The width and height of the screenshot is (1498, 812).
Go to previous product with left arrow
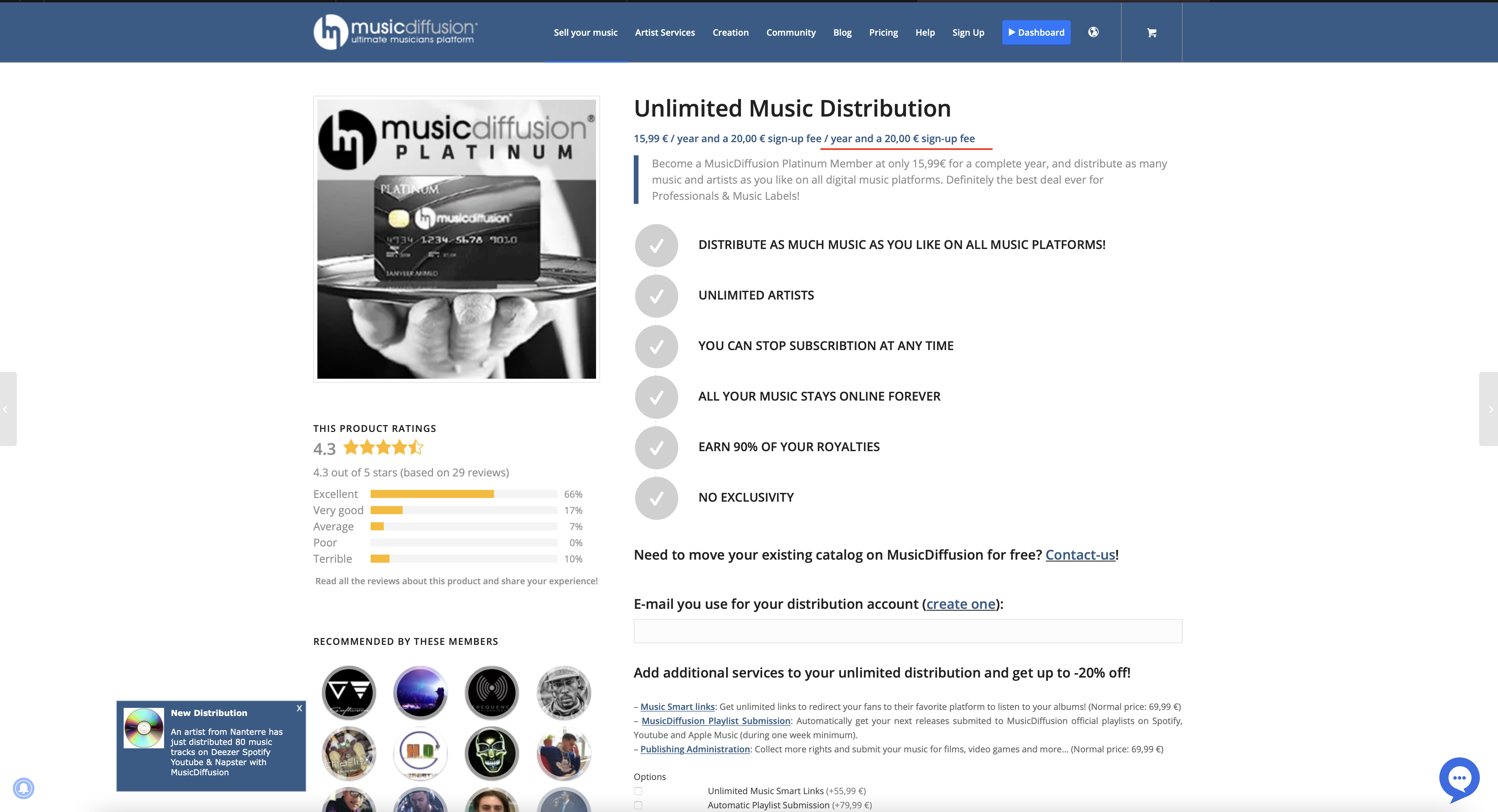(x=7, y=409)
